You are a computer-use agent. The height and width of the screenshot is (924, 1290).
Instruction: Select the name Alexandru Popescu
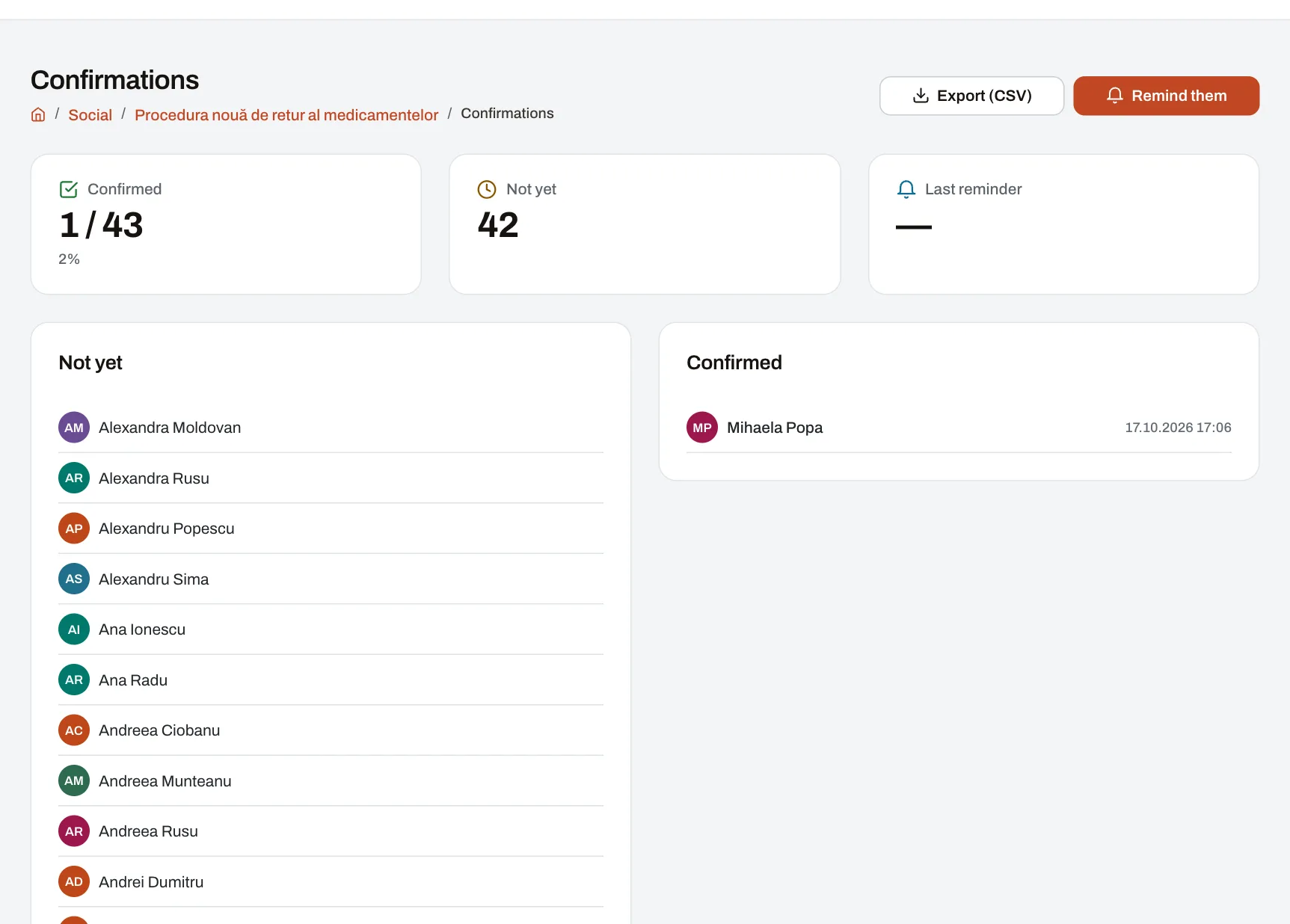167,529
